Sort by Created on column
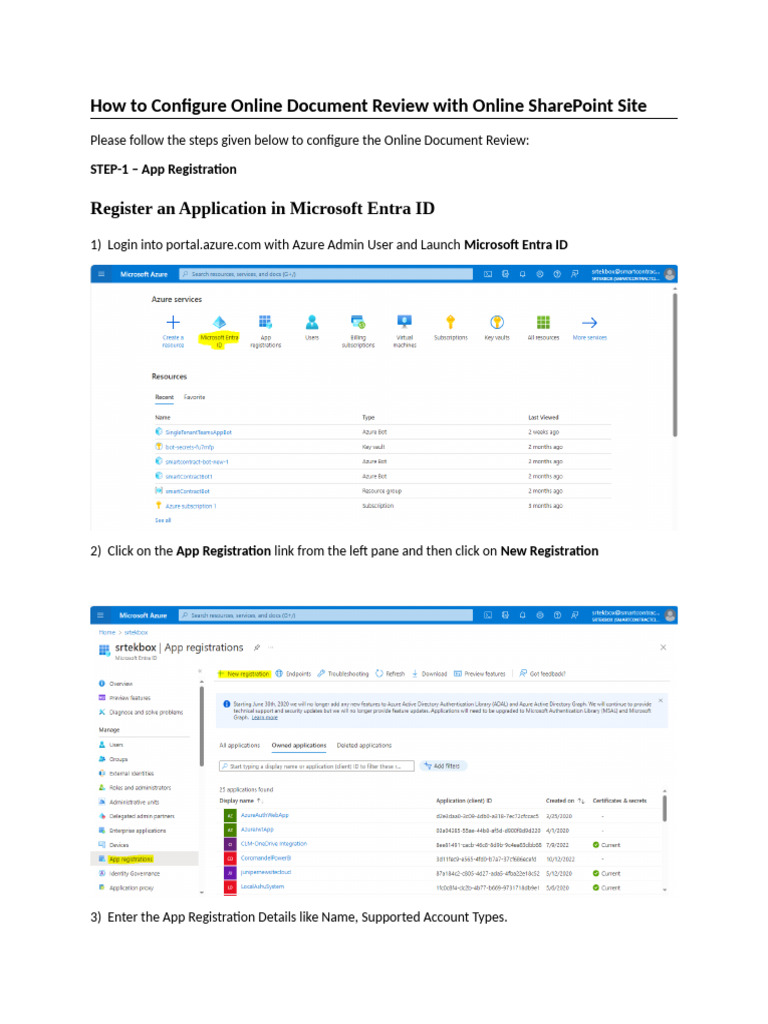Screen dimensions: 768x1024 pyautogui.click(x=565, y=800)
